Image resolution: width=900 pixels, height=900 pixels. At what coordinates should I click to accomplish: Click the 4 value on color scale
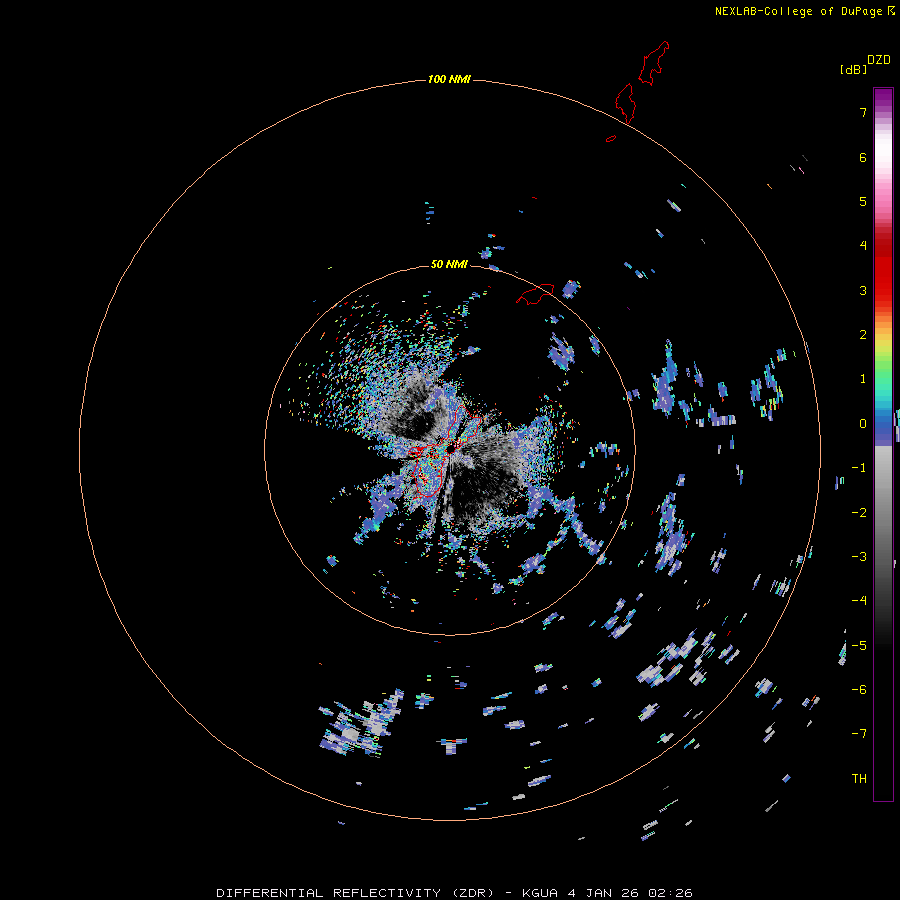click(x=863, y=246)
